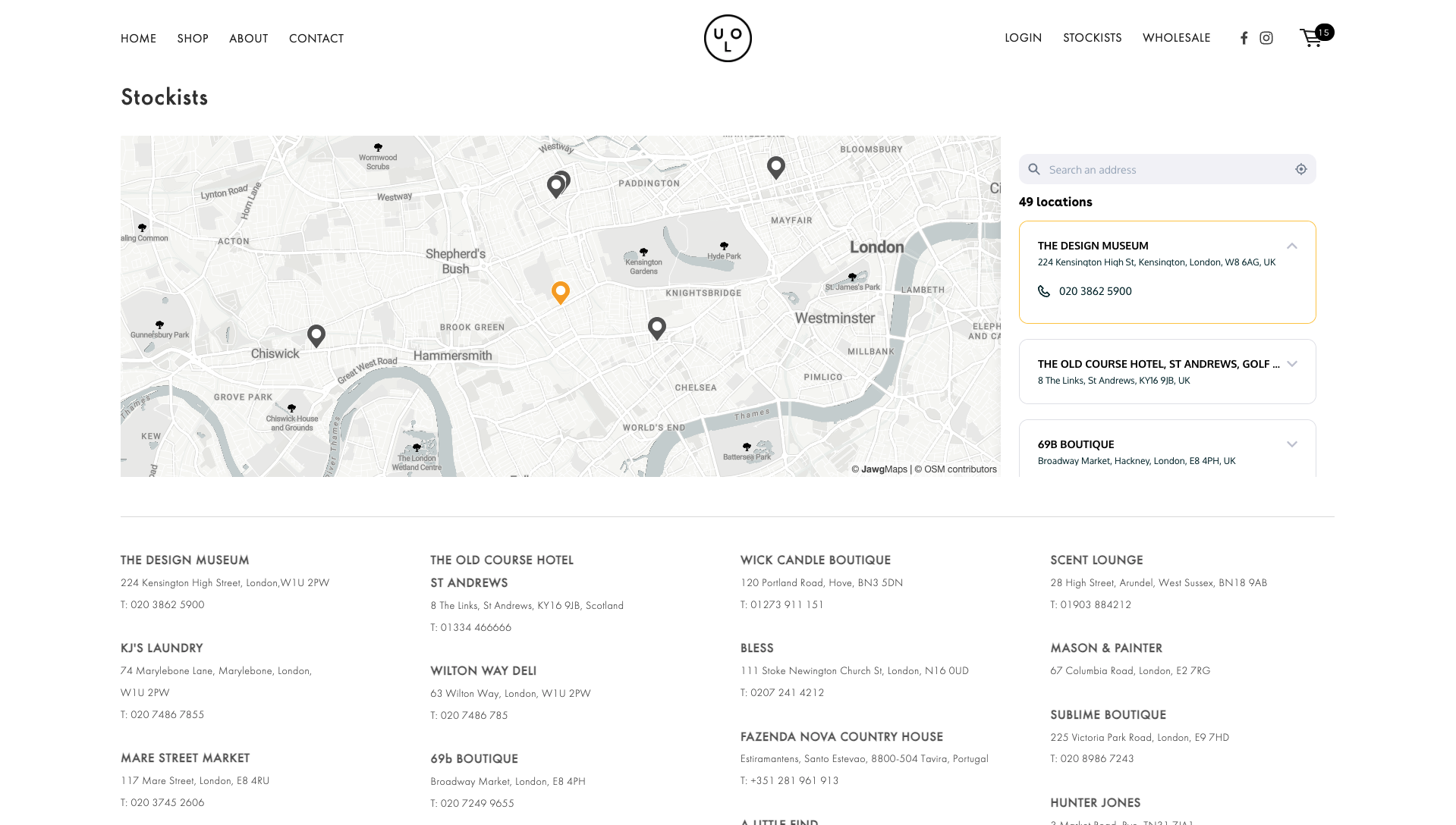Click the Mason & Painter heading
1456x825 pixels.
[1106, 648]
